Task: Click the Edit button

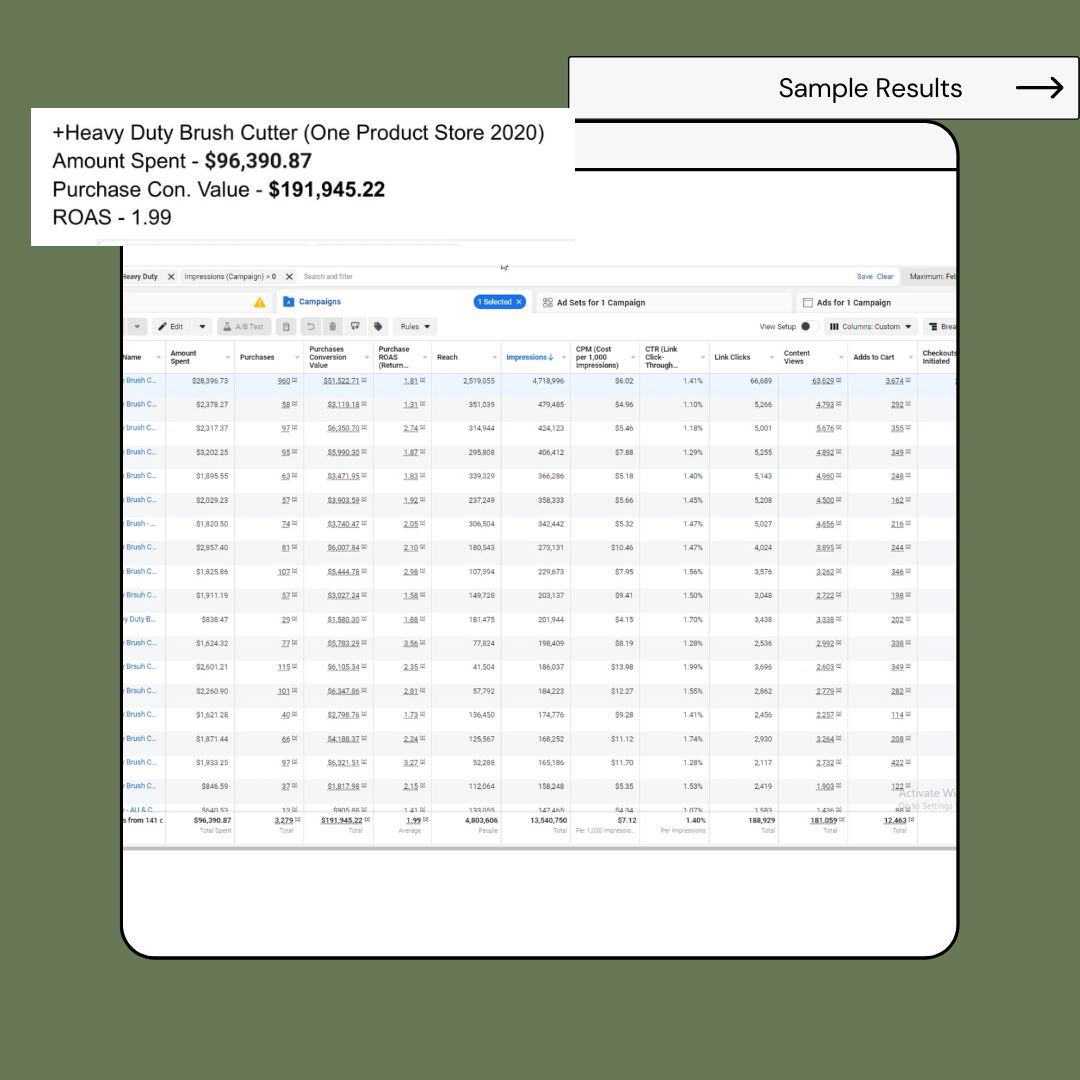Action: [x=171, y=326]
